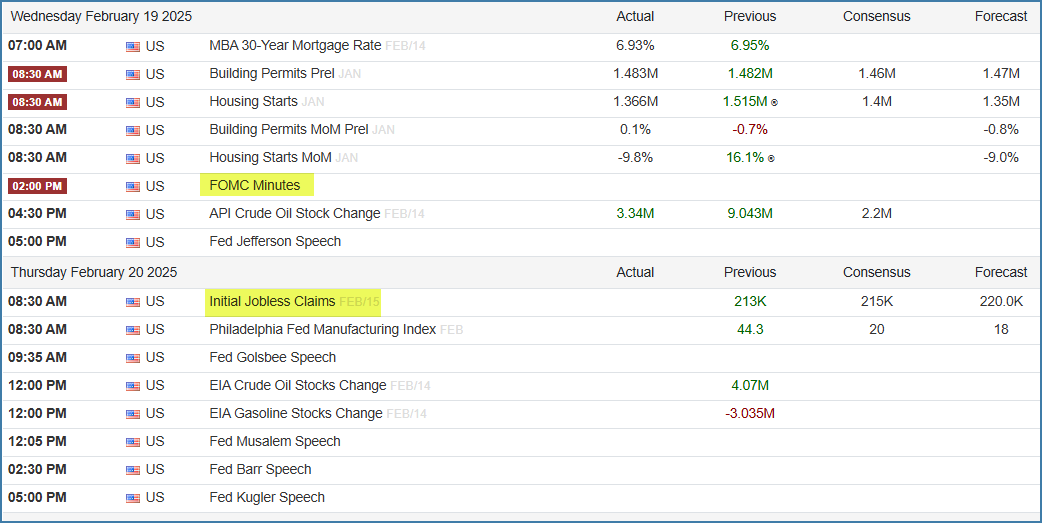Open Philadelphia Fed Manufacturing Index event

[x=322, y=329]
